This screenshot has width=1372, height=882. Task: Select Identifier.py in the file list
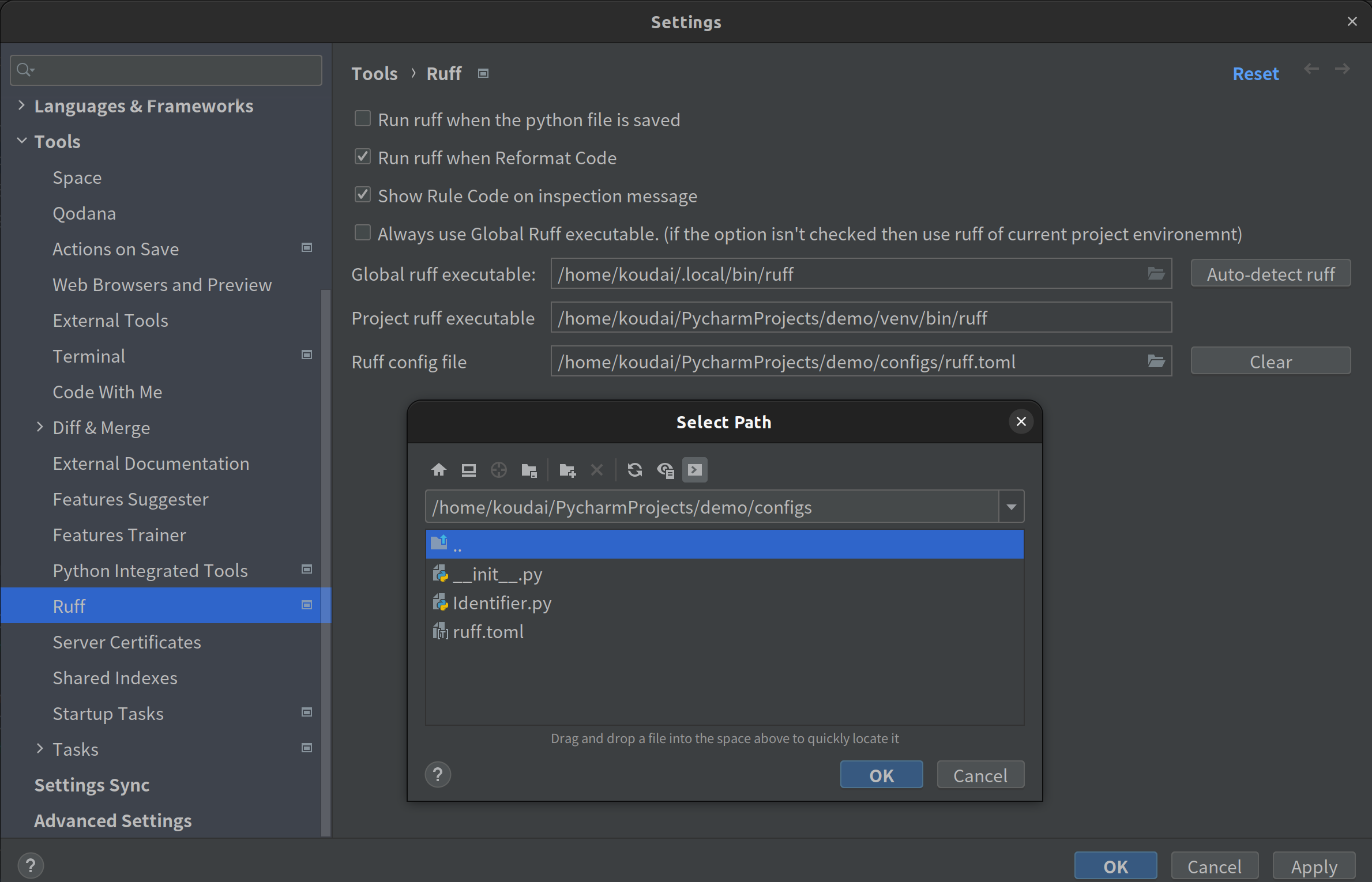502,602
